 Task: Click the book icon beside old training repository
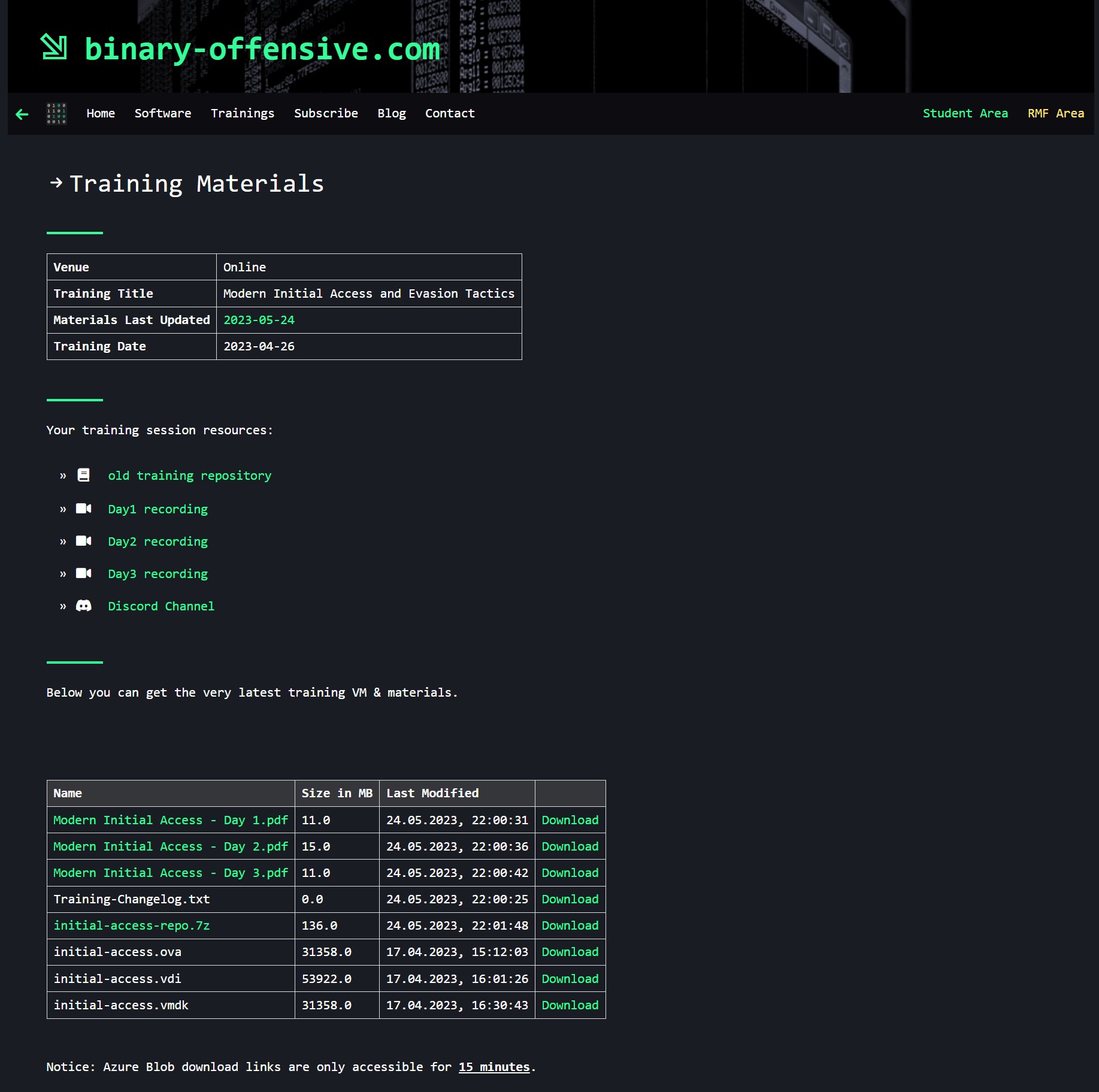pyautogui.click(x=84, y=476)
